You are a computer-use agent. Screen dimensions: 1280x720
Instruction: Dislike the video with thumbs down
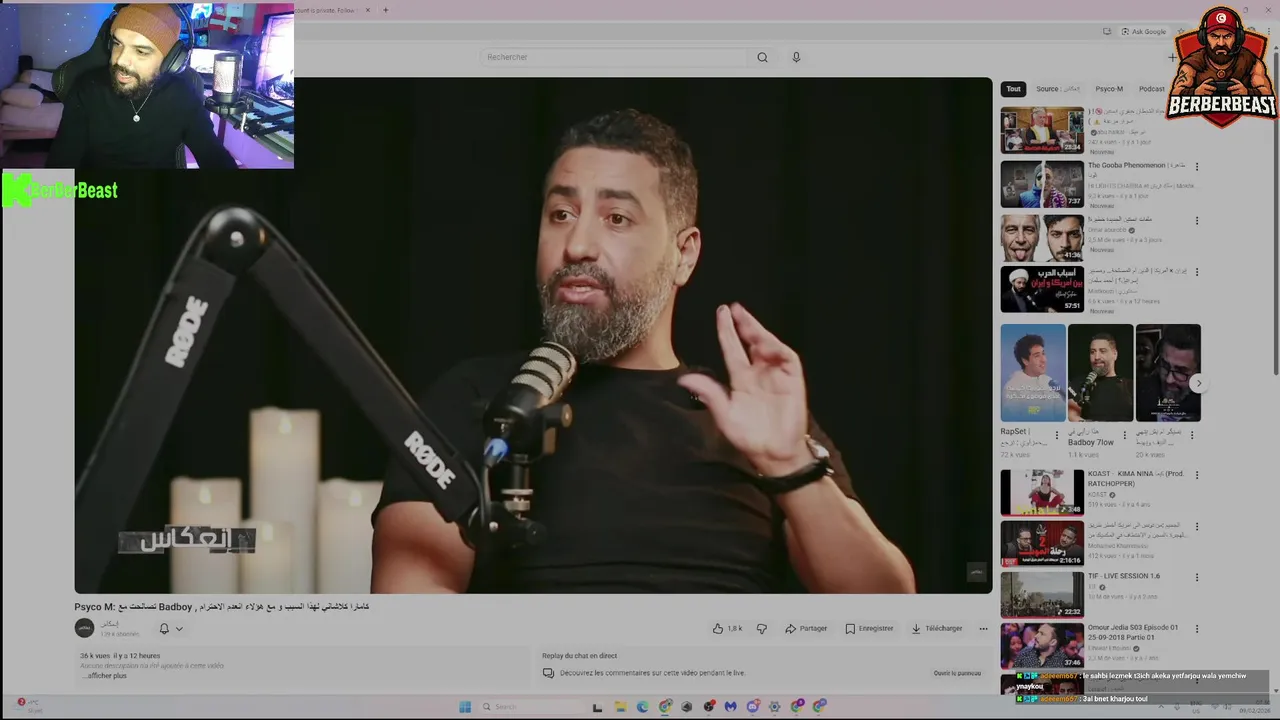(x=761, y=628)
